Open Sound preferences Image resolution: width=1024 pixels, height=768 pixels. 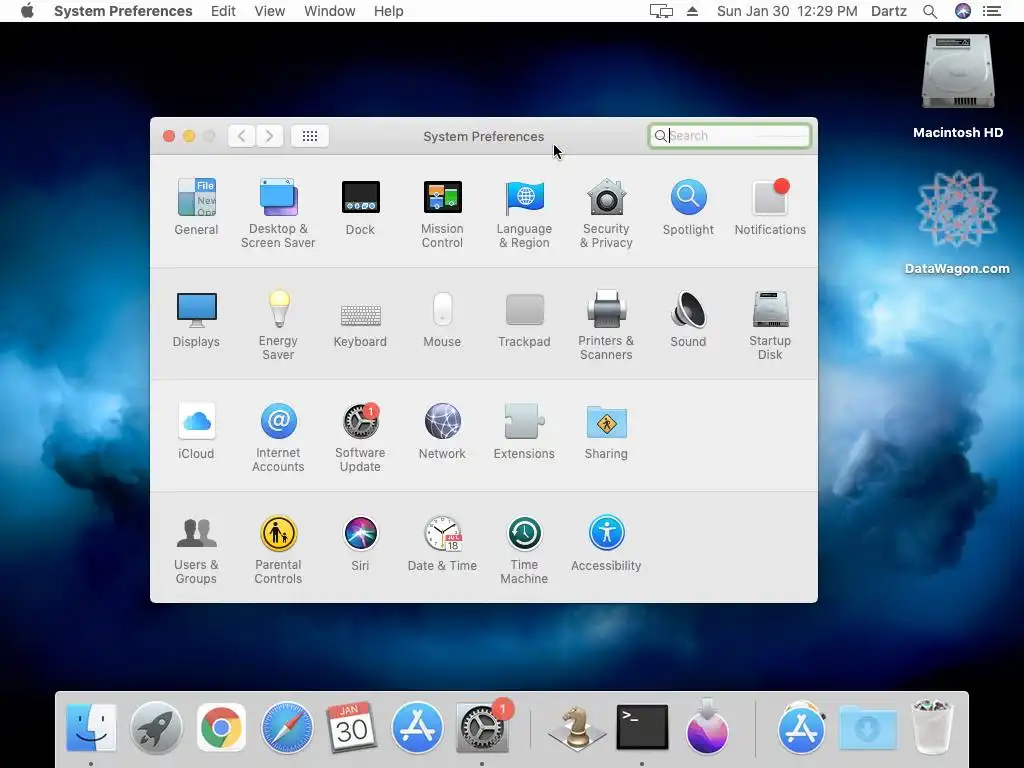[x=688, y=319]
